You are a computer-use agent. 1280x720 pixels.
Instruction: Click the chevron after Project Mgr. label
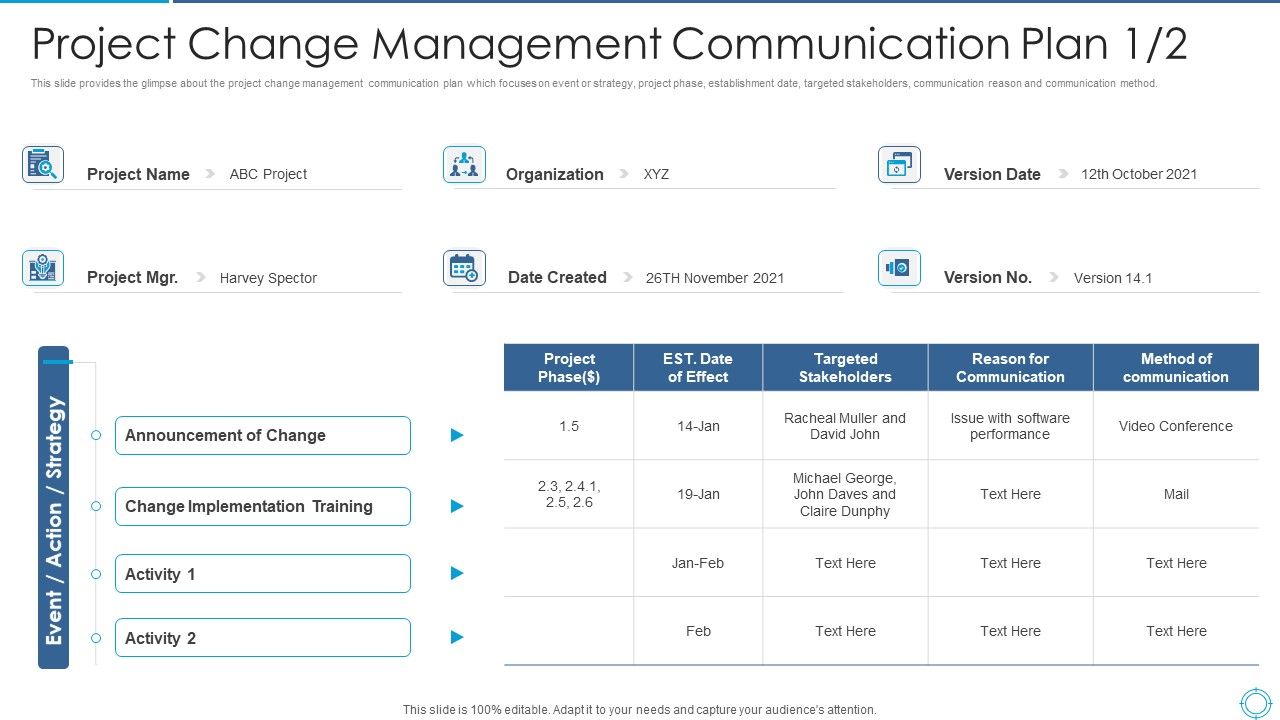coord(201,277)
